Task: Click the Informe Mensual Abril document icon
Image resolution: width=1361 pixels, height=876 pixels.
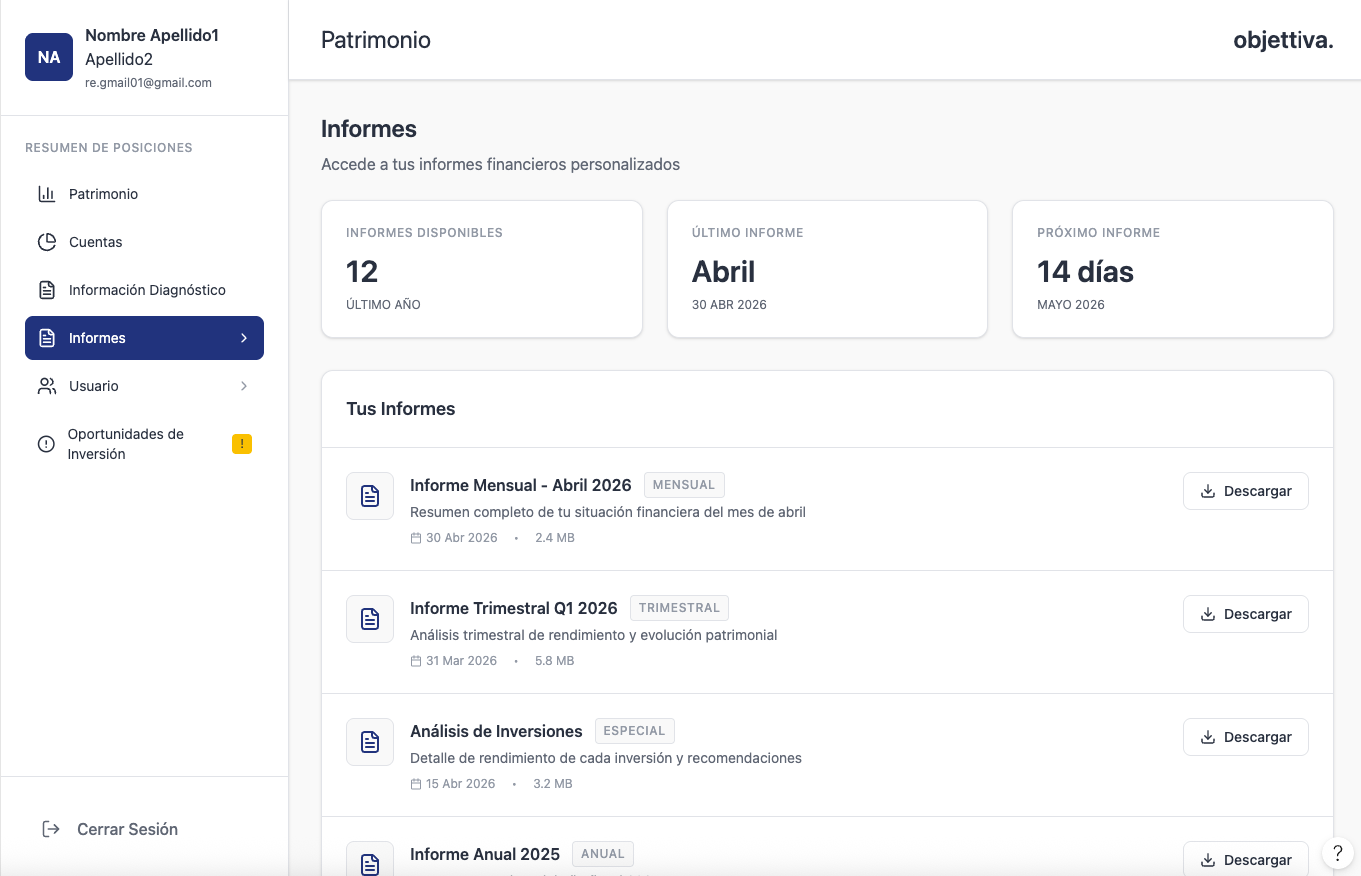Action: [370, 496]
